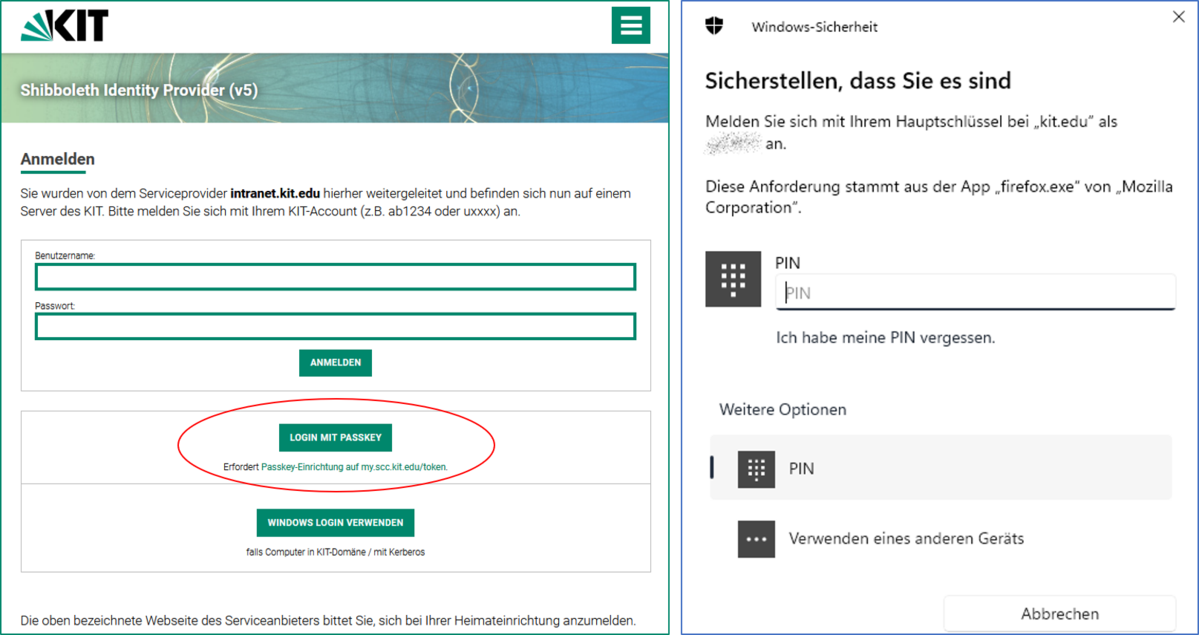Select the PIN keypad icon under Weitere Optionen
This screenshot has width=1199, height=635.
pyautogui.click(x=756, y=468)
